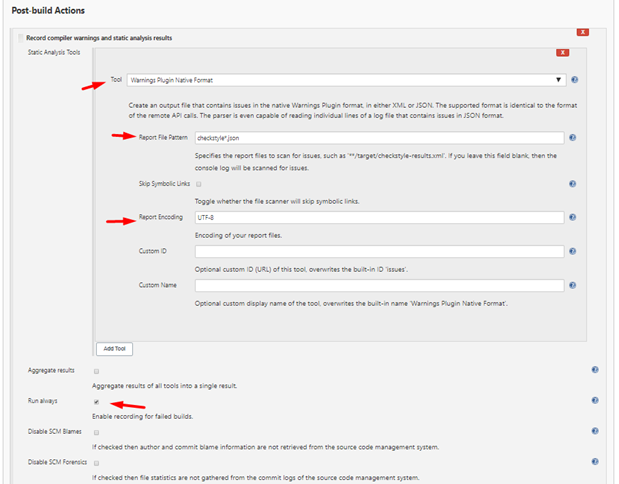619x484 pixels.
Task: Edit the Report File Pattern field
Action: point(379,138)
